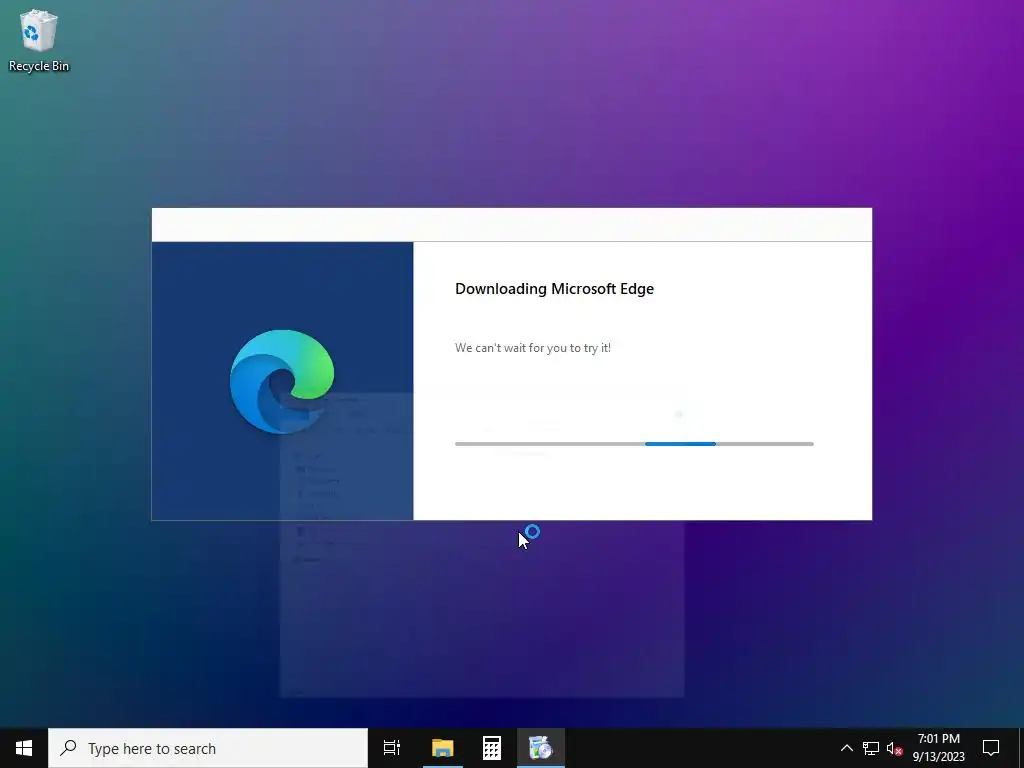The image size is (1024, 768).
Task: Open the Action Center notifications icon
Action: click(x=991, y=748)
